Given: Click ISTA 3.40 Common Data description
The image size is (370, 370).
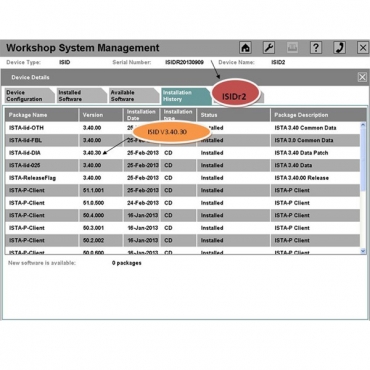Looking at the screenshot, I should [x=305, y=128].
